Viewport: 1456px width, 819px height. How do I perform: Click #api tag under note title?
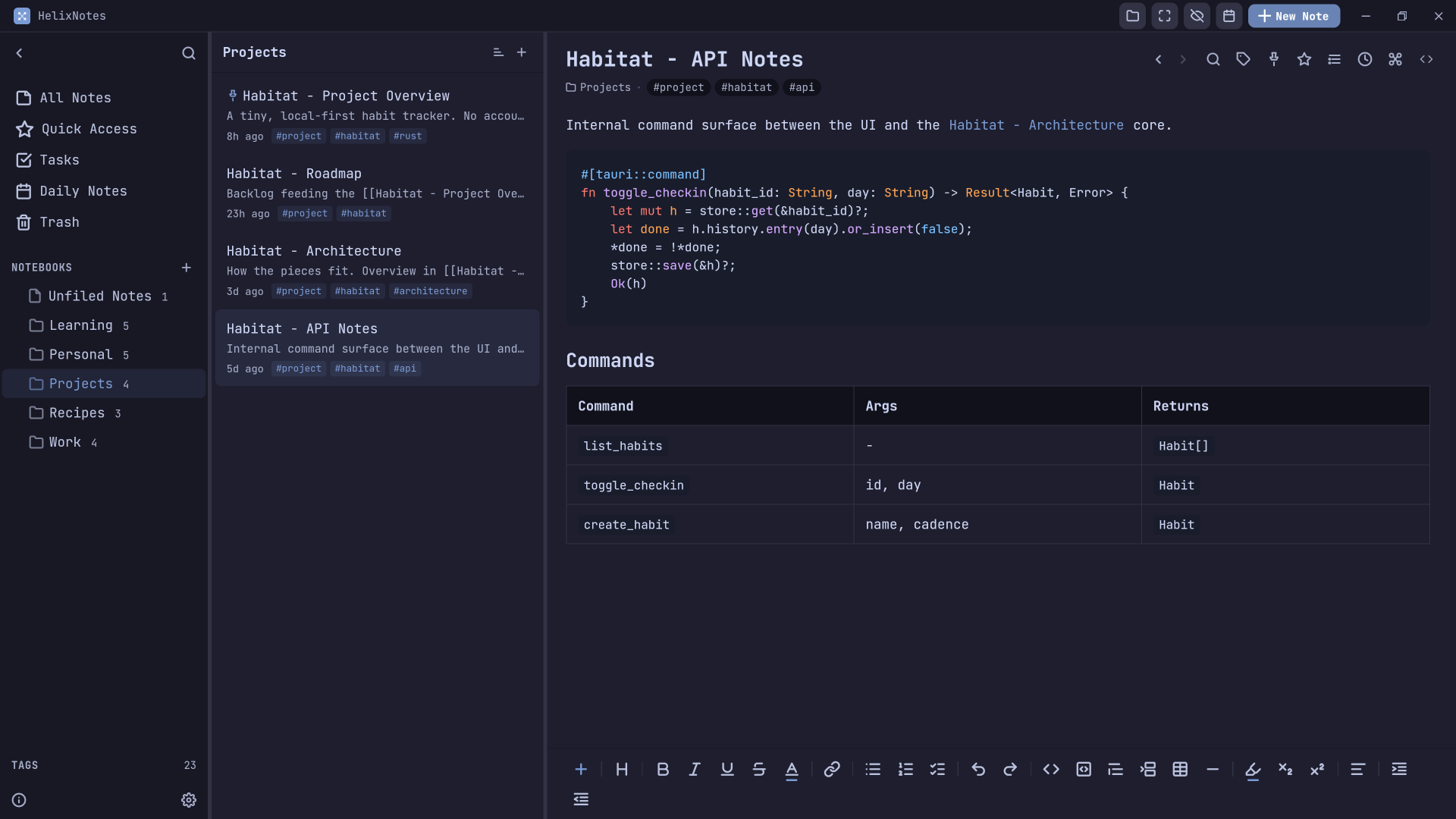pos(802,87)
